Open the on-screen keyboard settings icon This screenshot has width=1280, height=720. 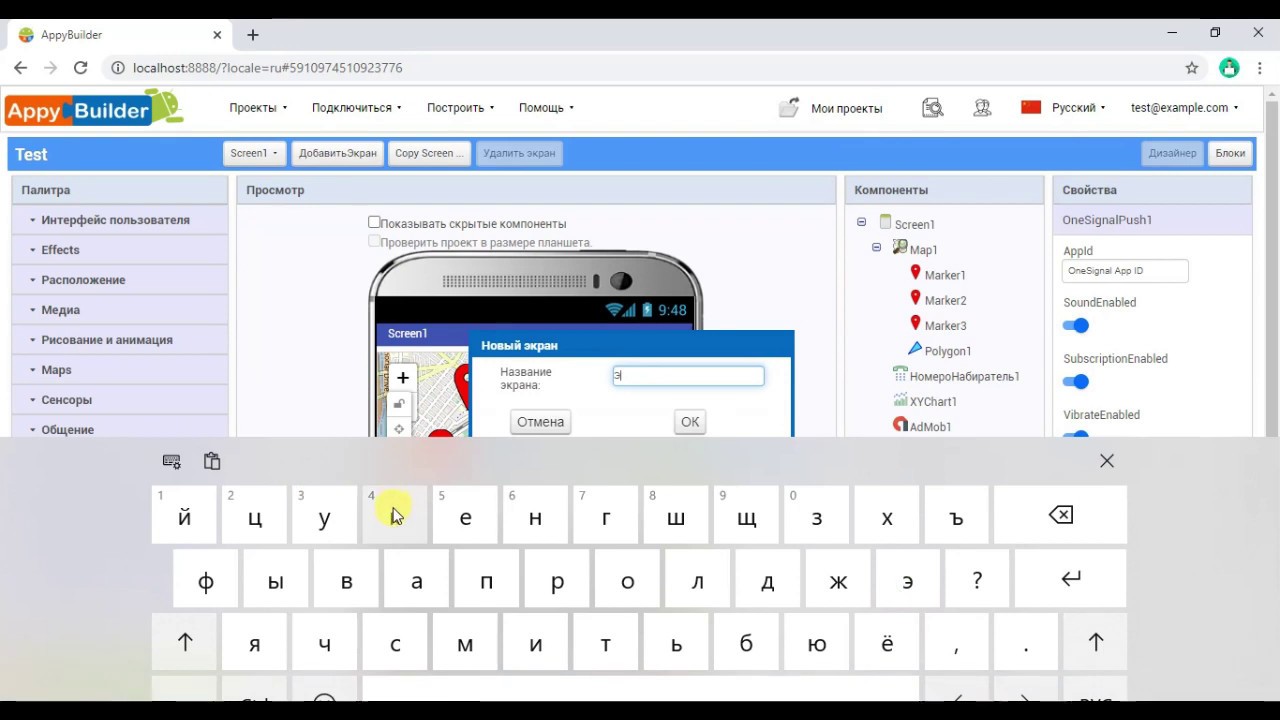[x=172, y=461]
